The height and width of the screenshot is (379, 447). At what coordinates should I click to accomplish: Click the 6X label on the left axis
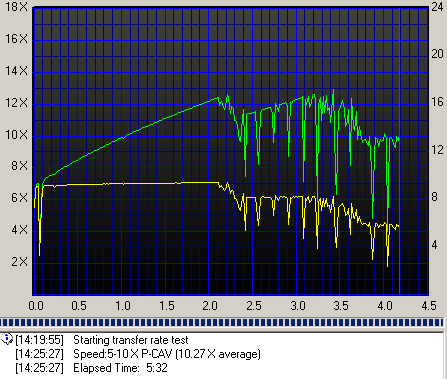point(20,198)
